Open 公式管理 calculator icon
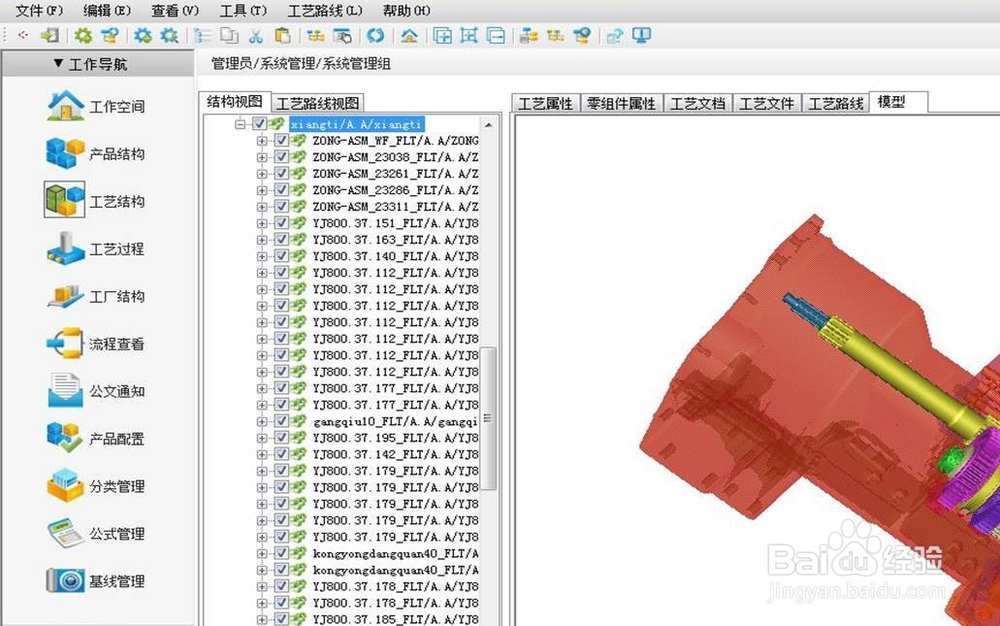 [x=65, y=533]
